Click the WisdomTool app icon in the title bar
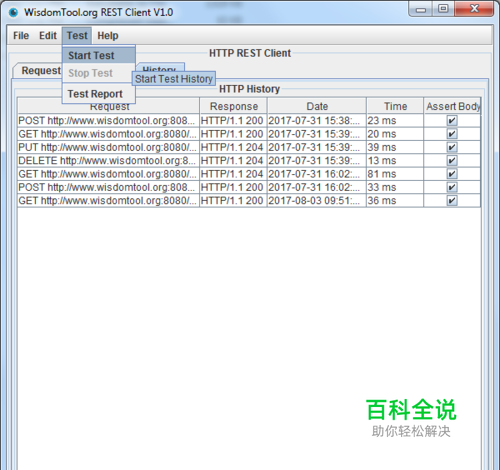The width and height of the screenshot is (500, 470). coord(13,13)
